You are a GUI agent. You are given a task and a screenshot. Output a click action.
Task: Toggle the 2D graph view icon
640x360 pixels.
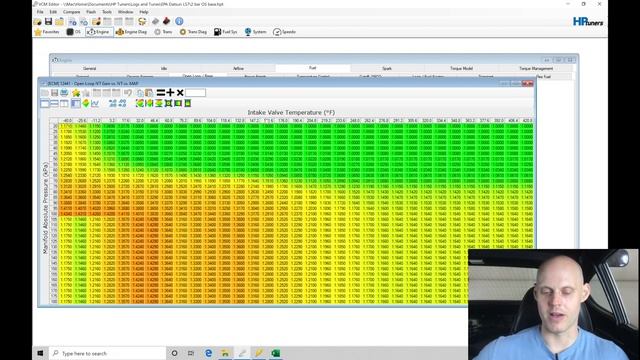pos(95,104)
